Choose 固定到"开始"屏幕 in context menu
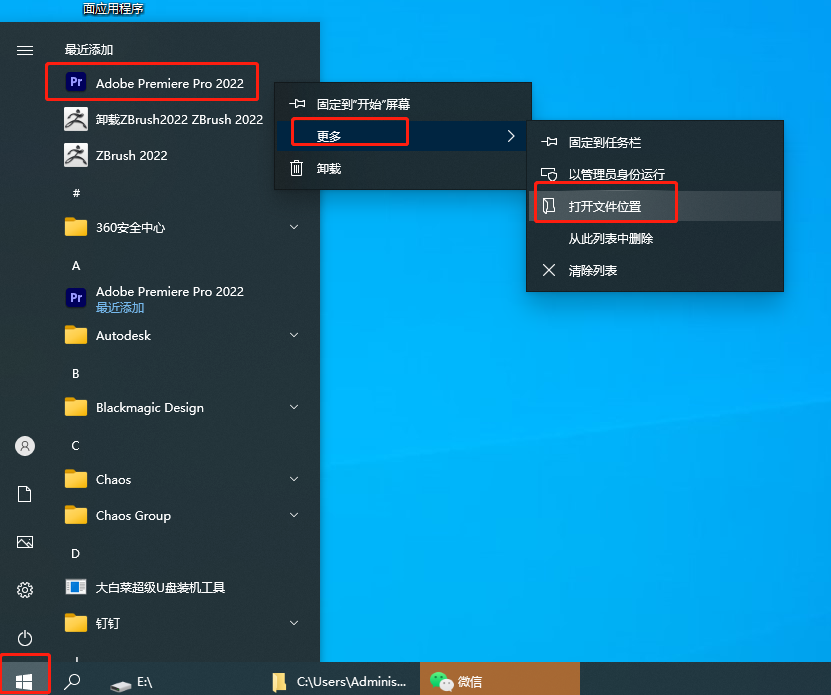The image size is (831, 695). [403, 104]
